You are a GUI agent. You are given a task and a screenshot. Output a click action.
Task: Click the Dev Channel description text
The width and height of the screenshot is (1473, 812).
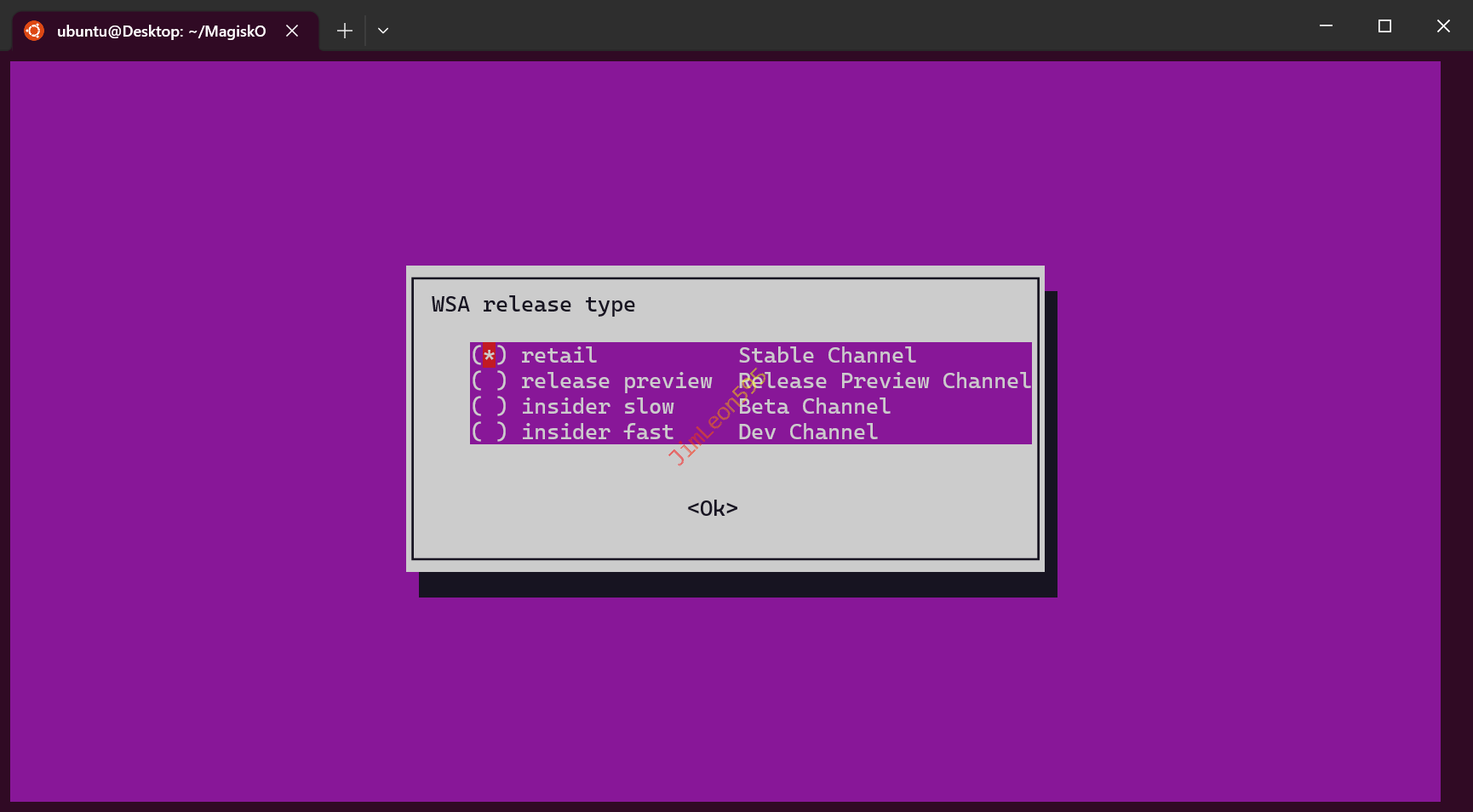click(807, 432)
